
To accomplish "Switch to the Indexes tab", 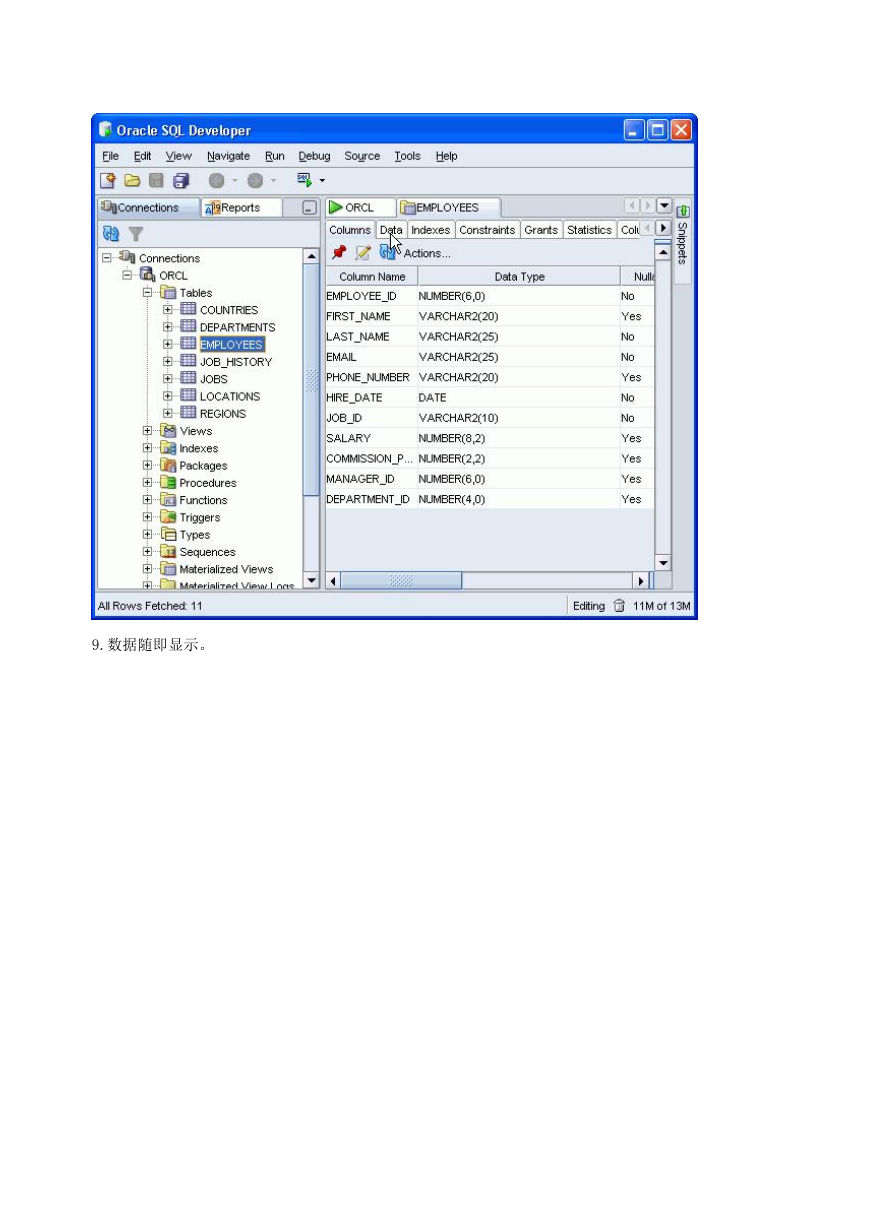I will [x=431, y=230].
